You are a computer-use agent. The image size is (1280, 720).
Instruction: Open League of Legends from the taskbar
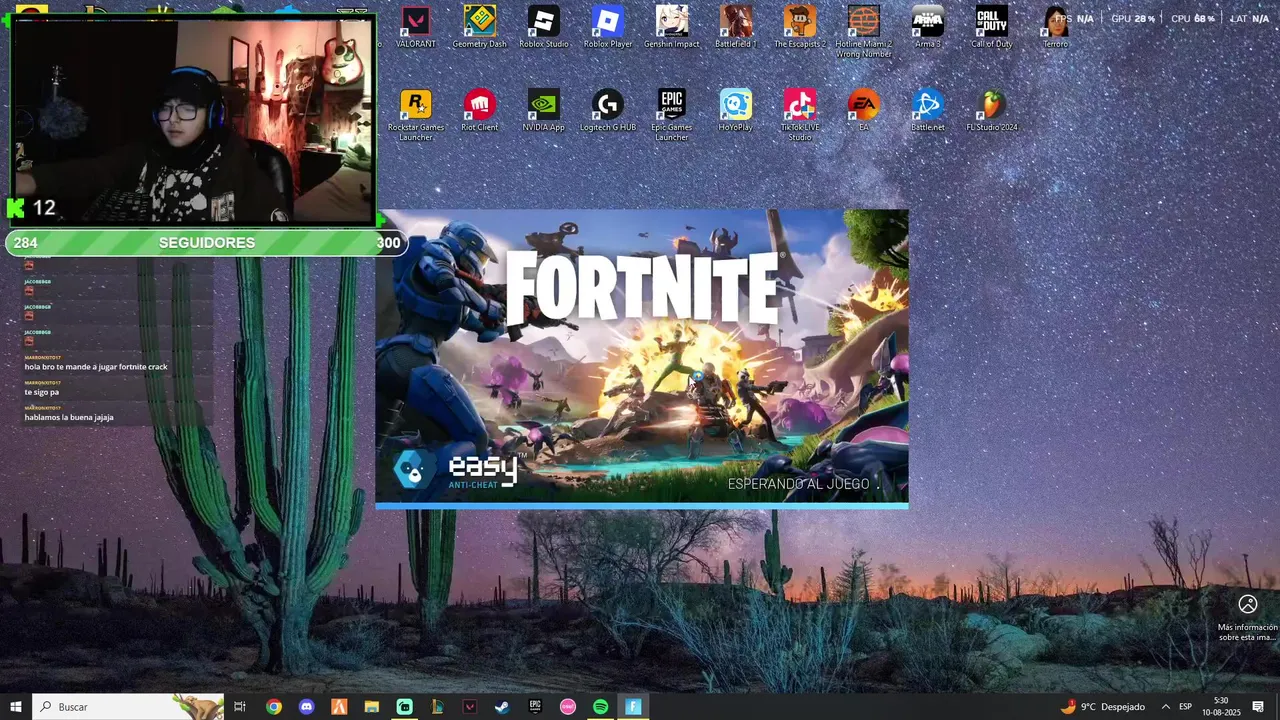(437, 707)
